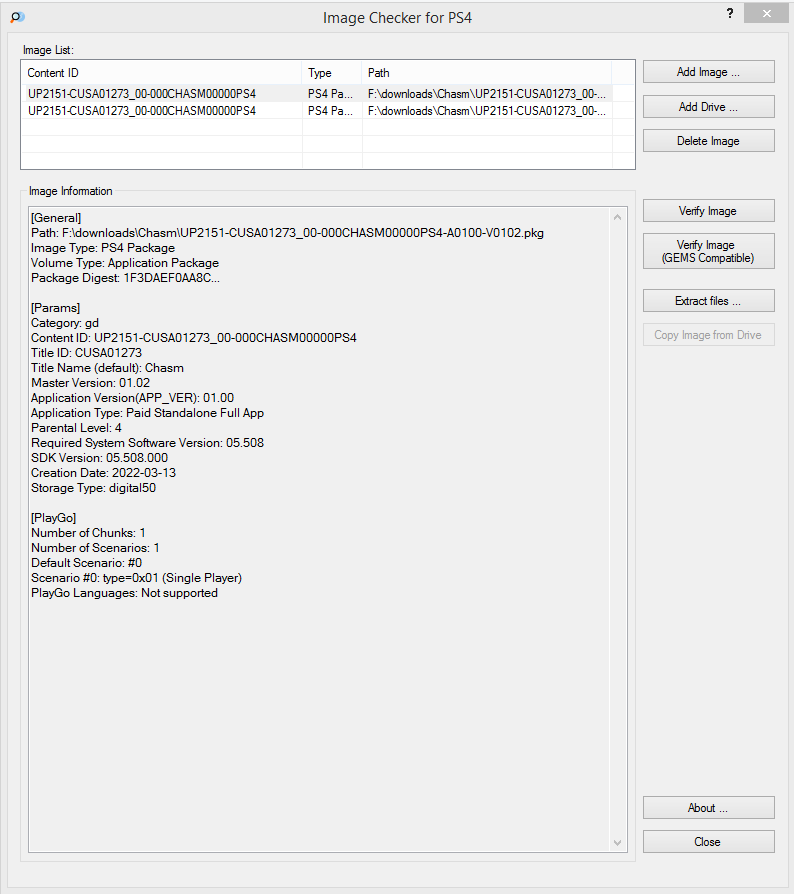
Task: Click the Title Name (default): Chasm line
Action: click(x=107, y=368)
